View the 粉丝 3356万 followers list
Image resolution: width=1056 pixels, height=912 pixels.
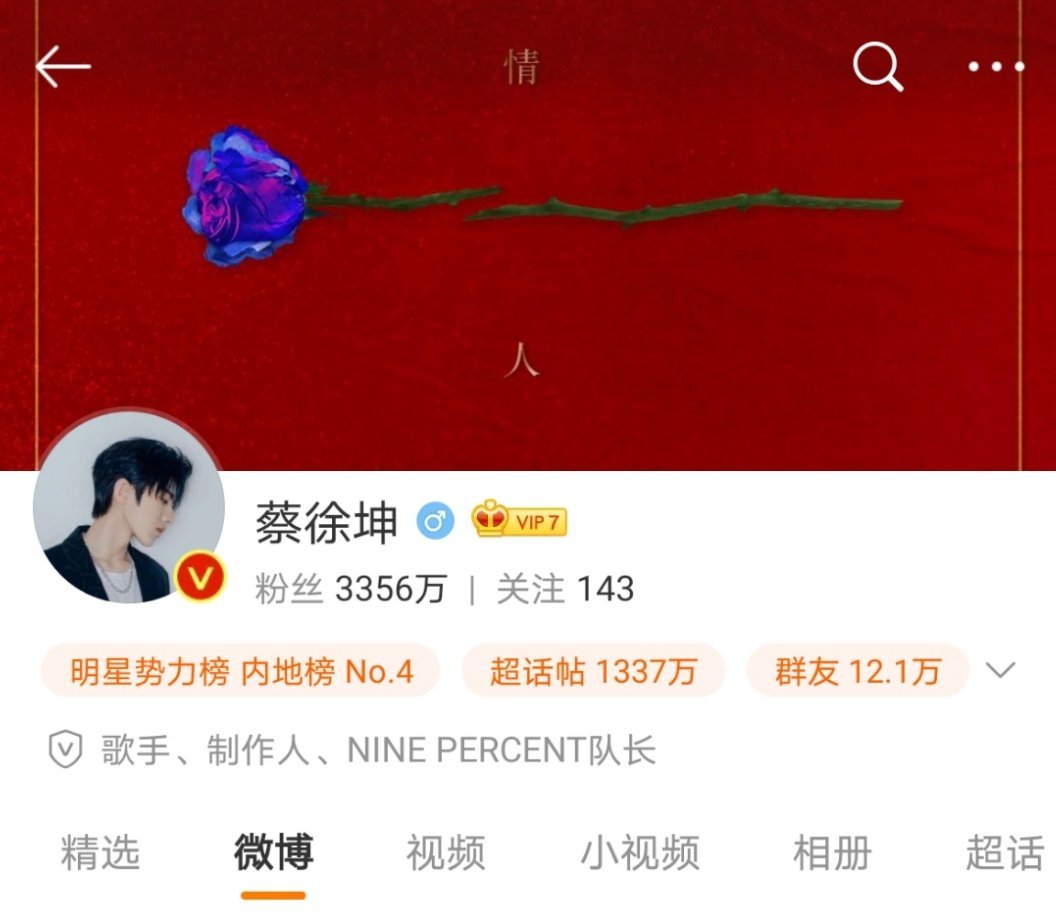[350, 589]
